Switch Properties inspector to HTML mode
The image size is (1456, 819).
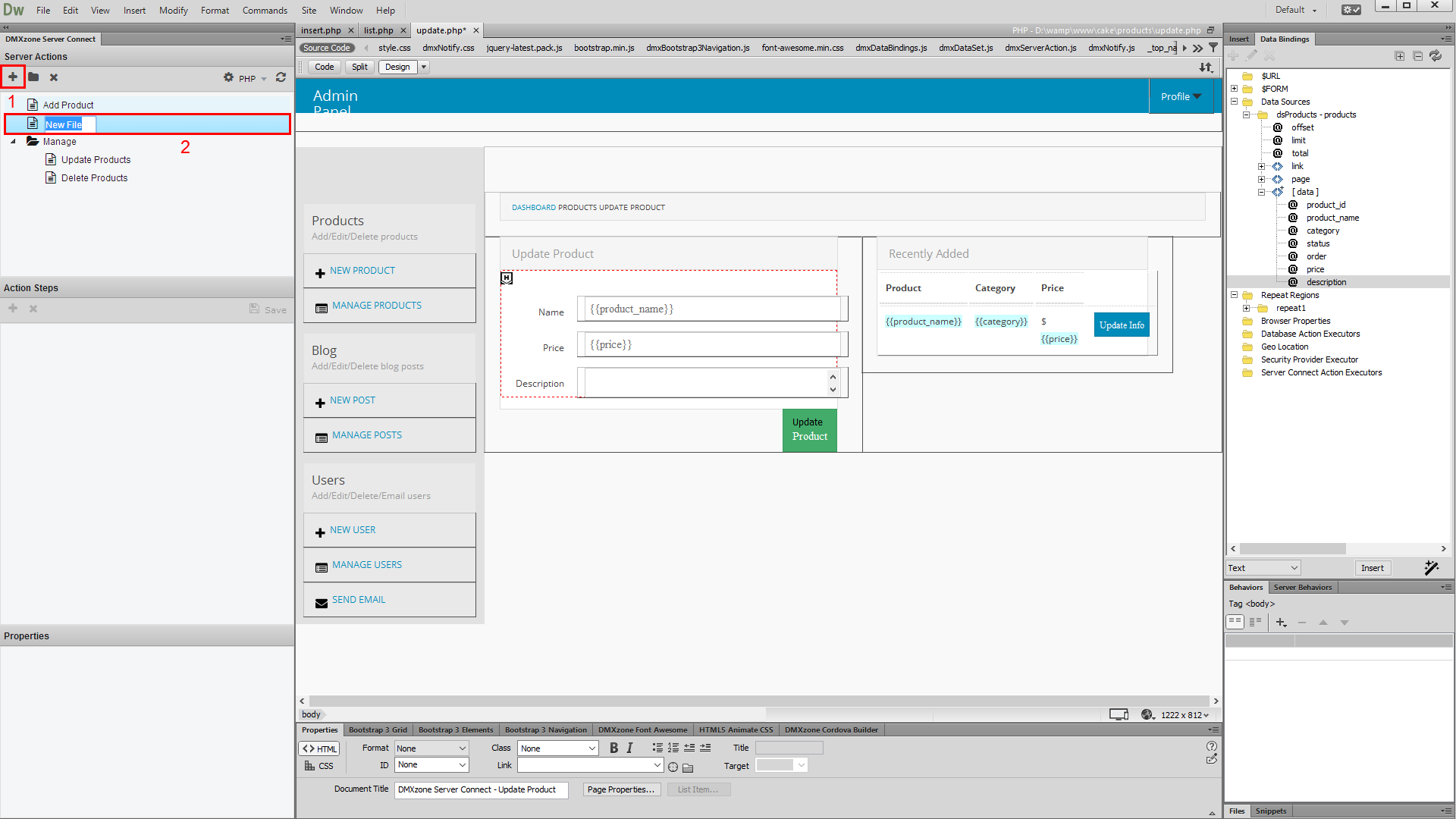[x=319, y=748]
